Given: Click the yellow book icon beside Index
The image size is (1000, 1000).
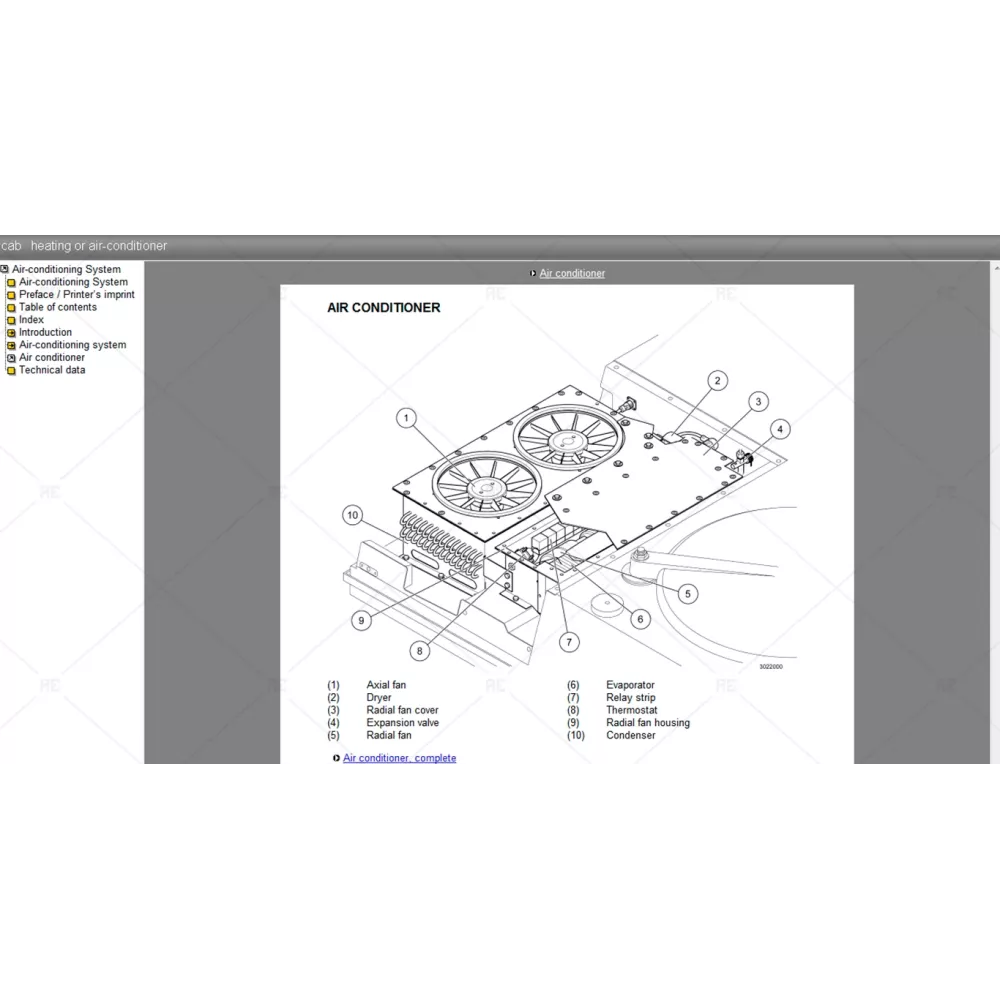Looking at the screenshot, I should tap(12, 321).
